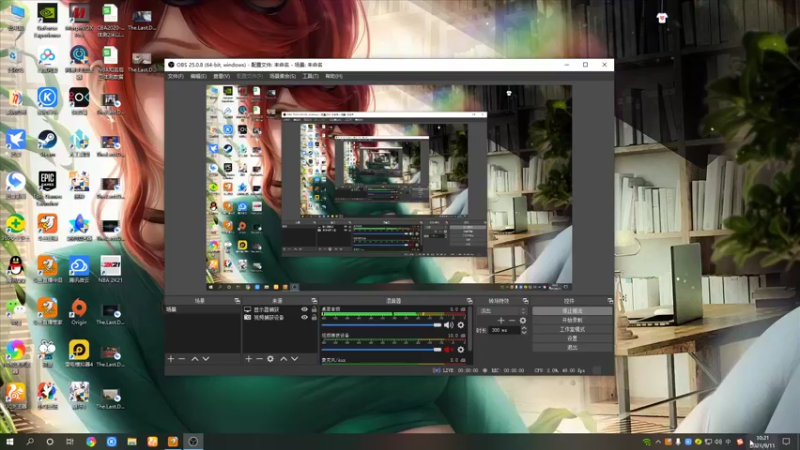The width and height of the screenshot is (800, 450).
Task: Remove the selected scene with the minus icon
Action: point(182,359)
